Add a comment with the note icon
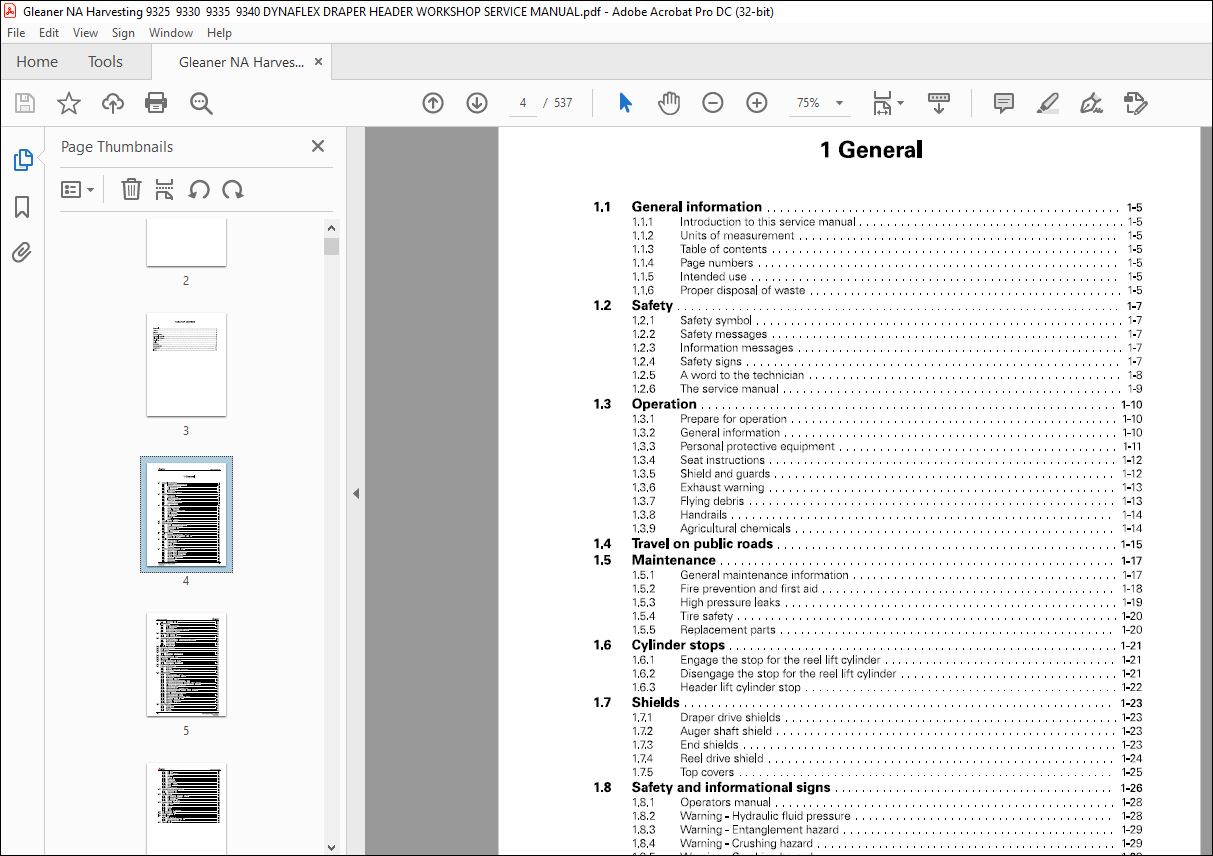 click(1003, 103)
